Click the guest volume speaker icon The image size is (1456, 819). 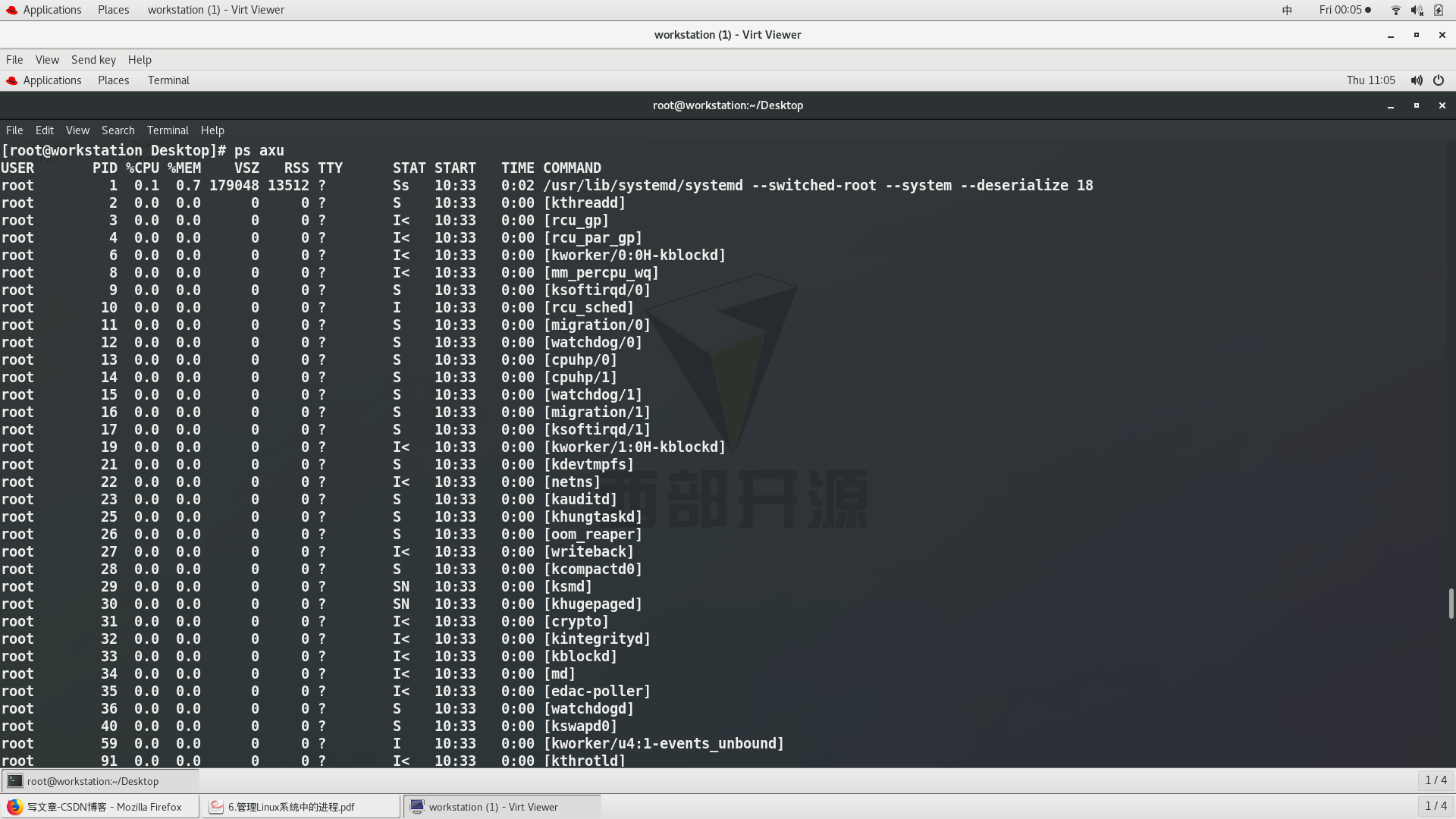(x=1416, y=80)
